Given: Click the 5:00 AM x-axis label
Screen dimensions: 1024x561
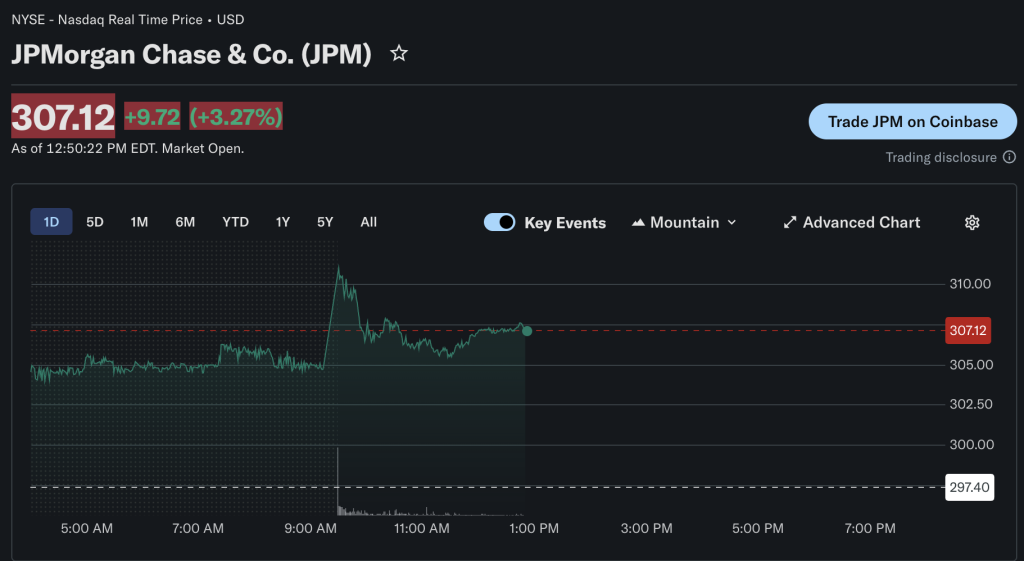Looking at the screenshot, I should [x=87, y=528].
